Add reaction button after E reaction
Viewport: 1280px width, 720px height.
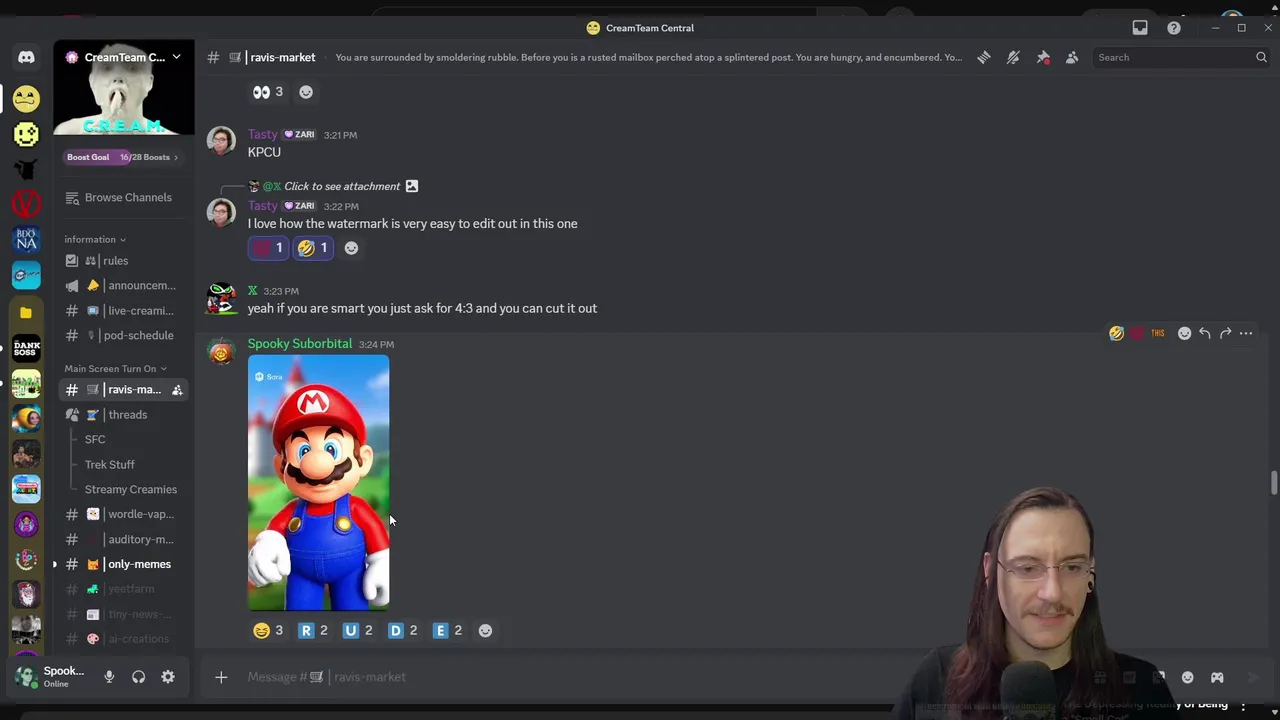[485, 630]
